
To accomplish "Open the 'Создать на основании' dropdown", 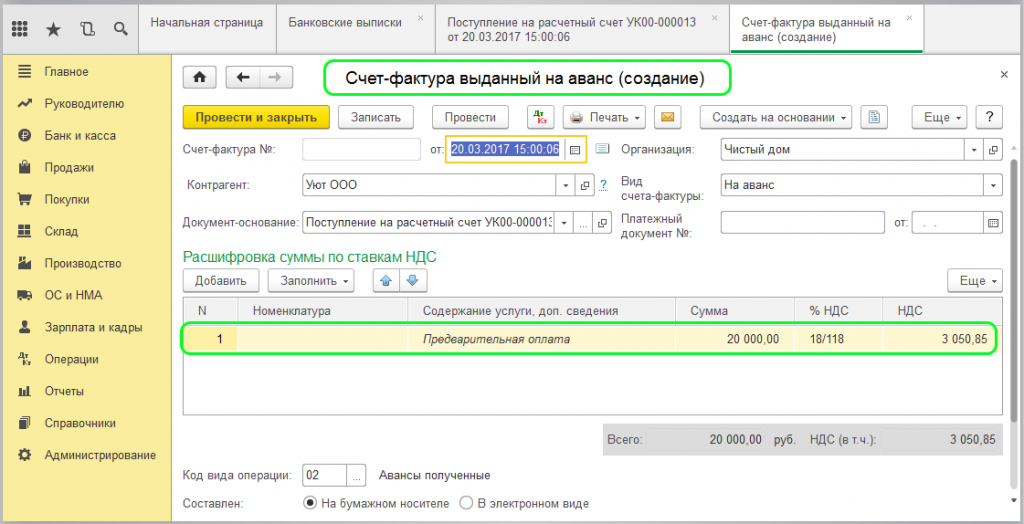I will (x=779, y=117).
